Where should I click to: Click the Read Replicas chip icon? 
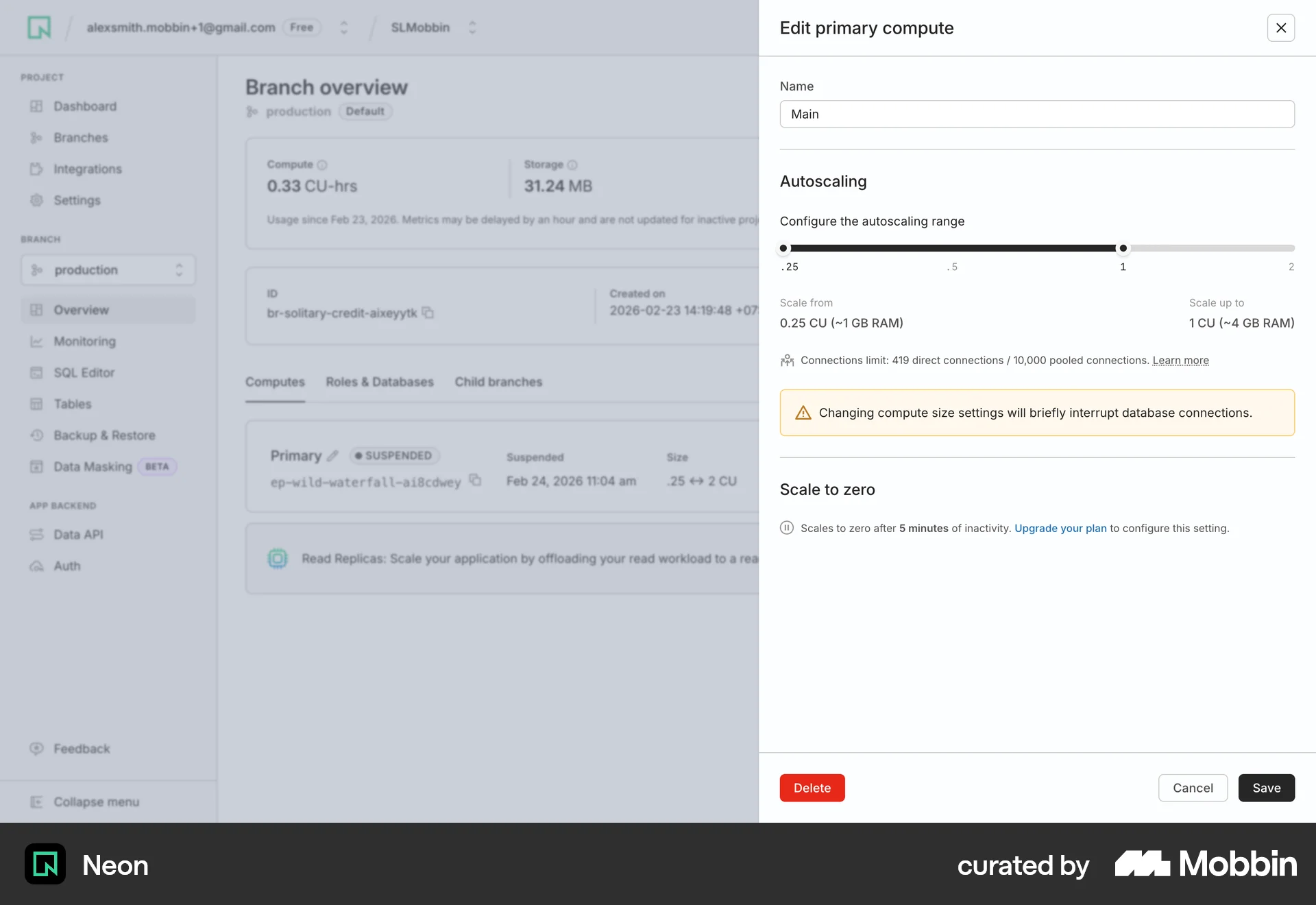click(278, 559)
